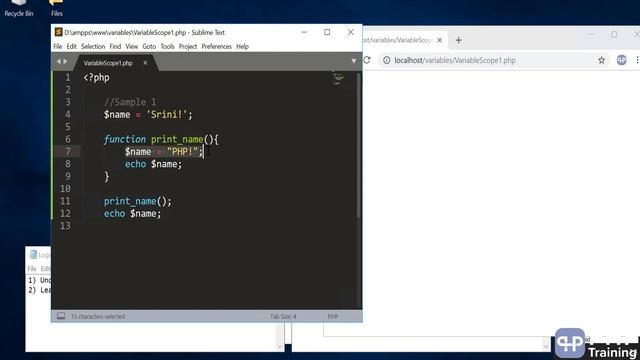Close the VariableScope browser tab
Screen dimensions: 640x360
440,40
